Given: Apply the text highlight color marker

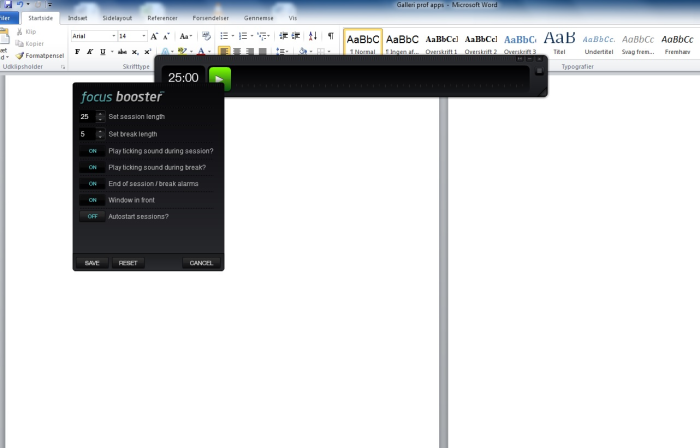Looking at the screenshot, I should (181, 52).
